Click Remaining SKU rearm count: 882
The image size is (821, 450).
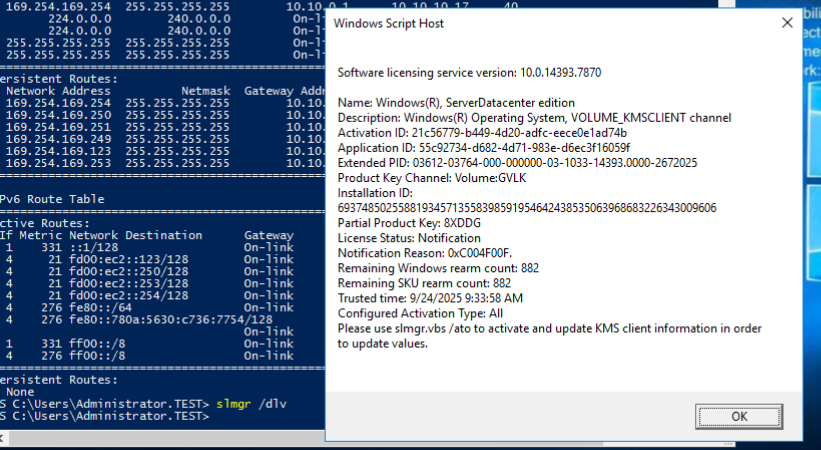[424, 283]
